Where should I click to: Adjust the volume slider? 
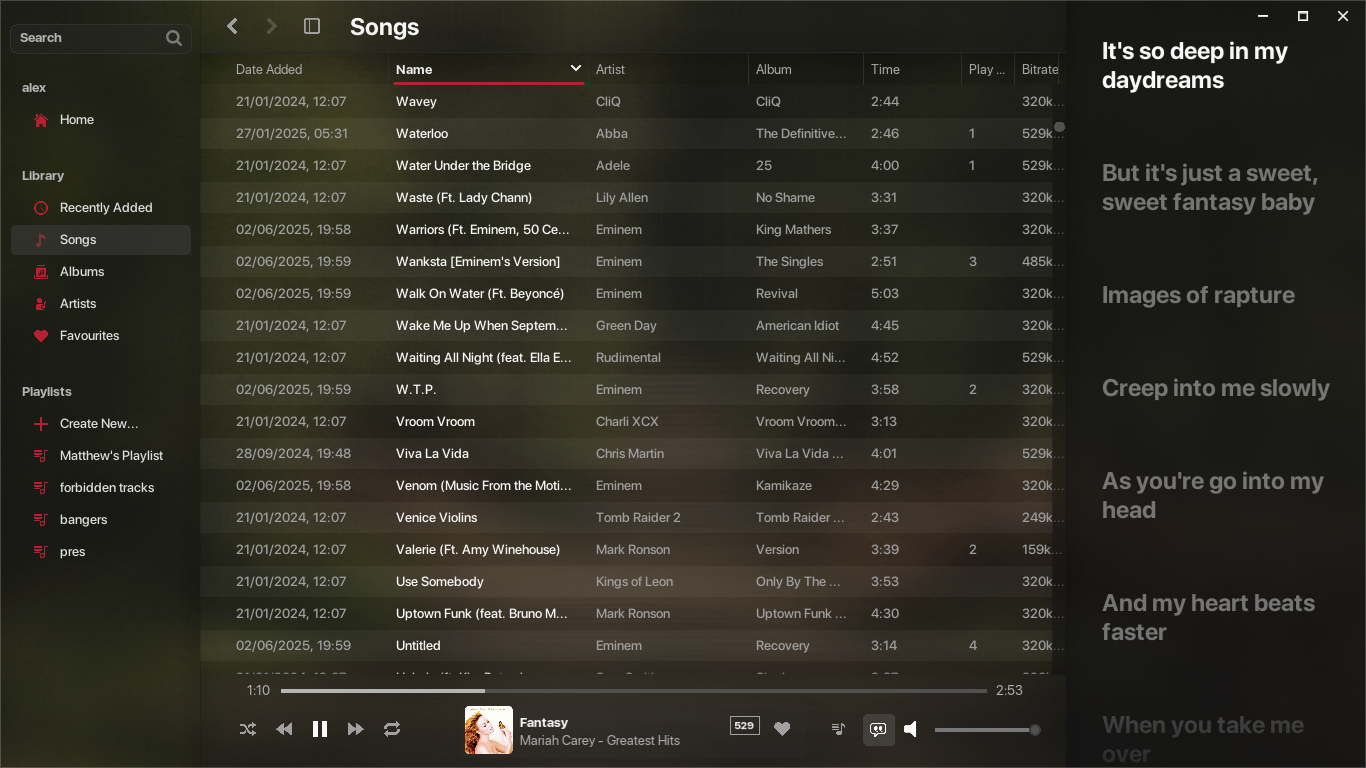pos(987,730)
